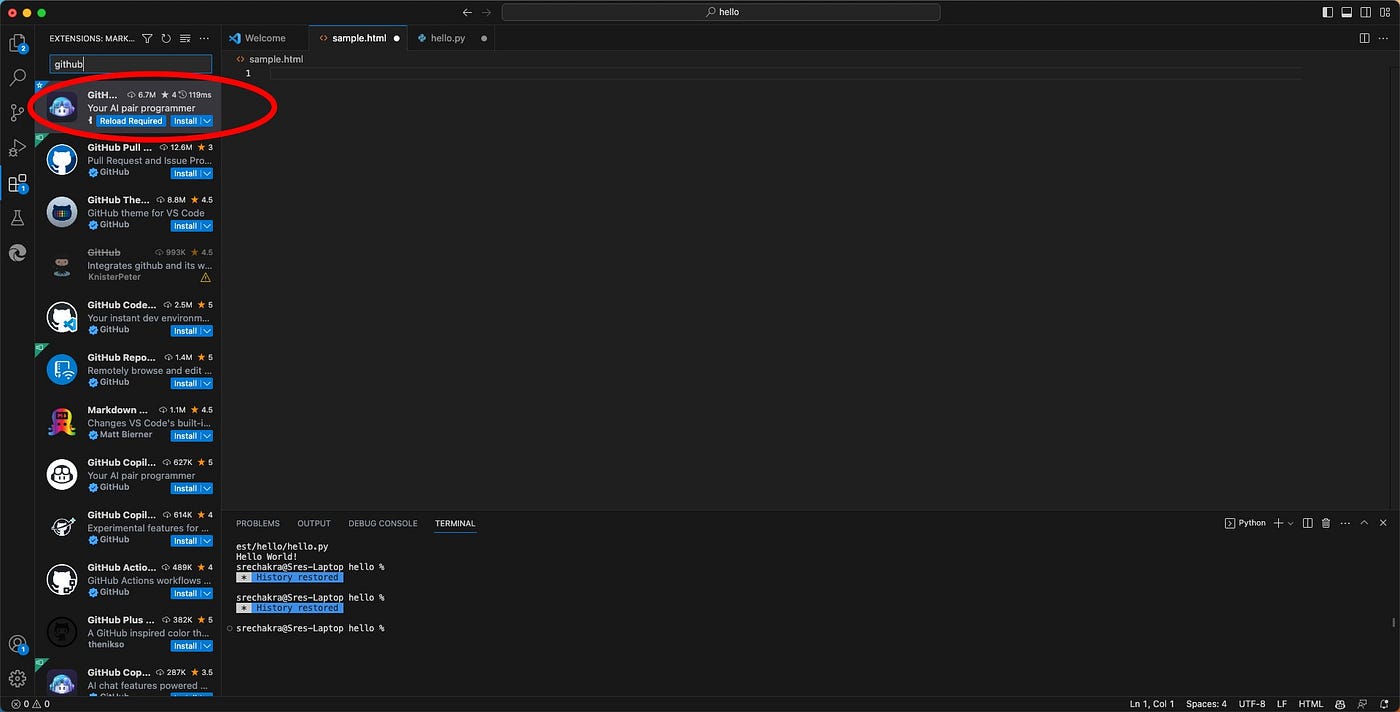Open Install dropdown for GitHub Theme

pyautogui.click(x=206, y=226)
